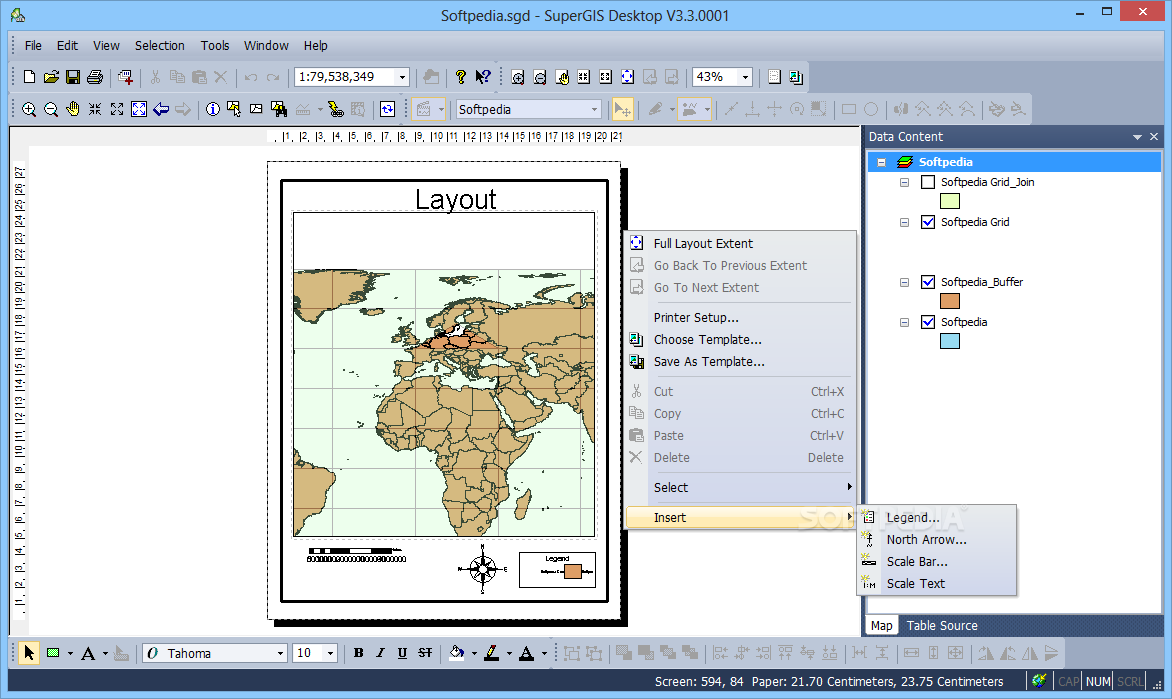Switch to the Map tab
This screenshot has height=699, width=1172.
881,626
